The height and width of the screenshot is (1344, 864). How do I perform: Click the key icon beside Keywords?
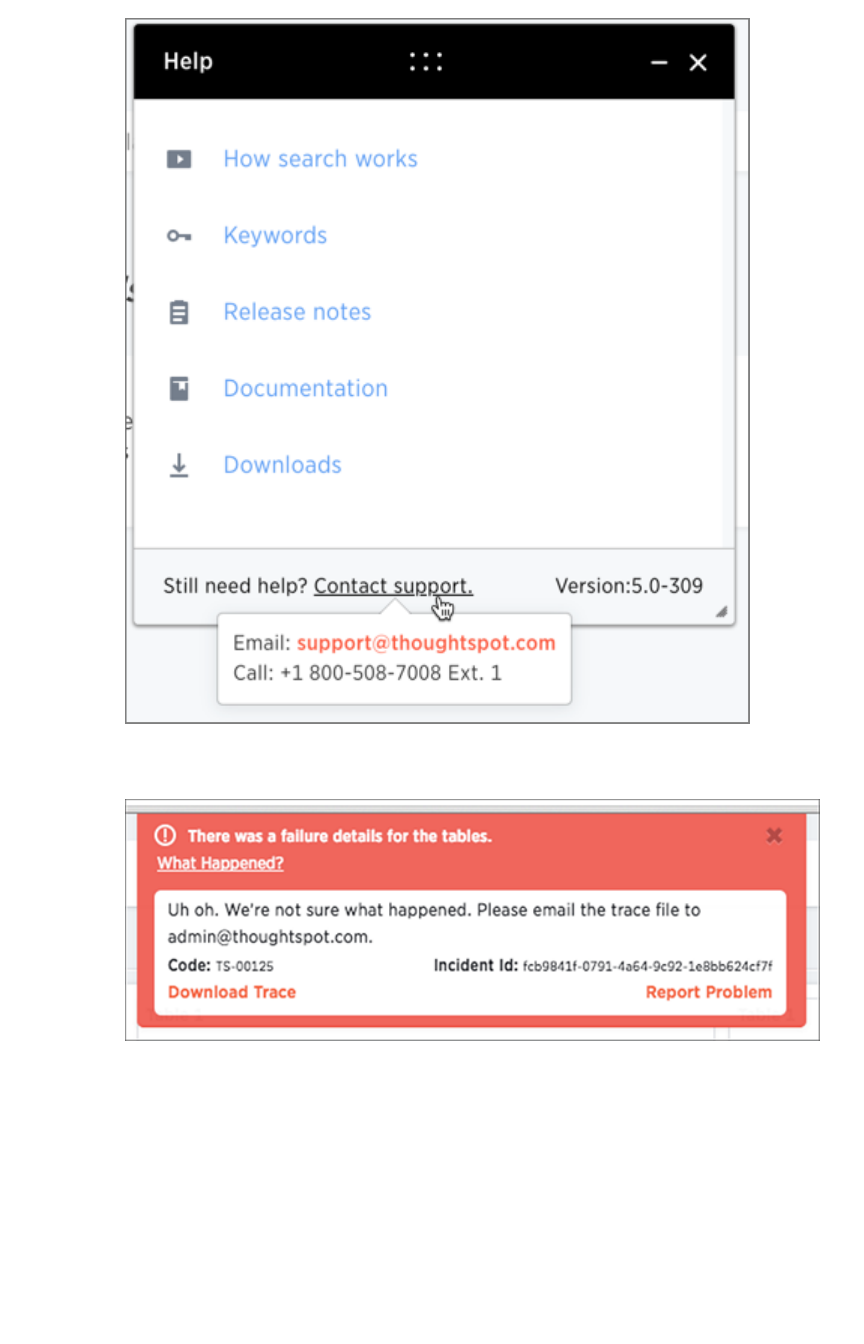(x=179, y=236)
